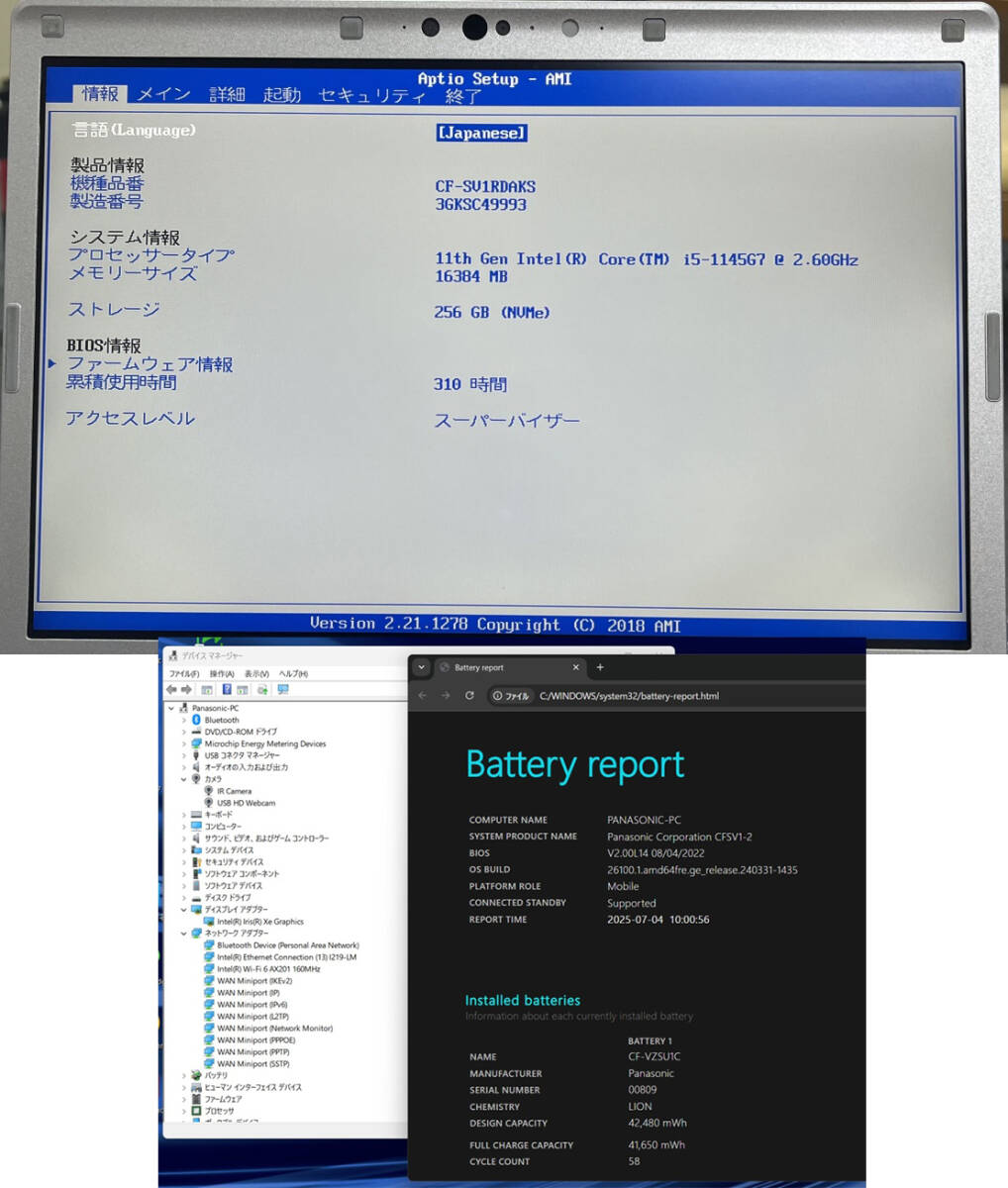Switch to the メイン tab in BIOS setup

pyautogui.click(x=164, y=94)
